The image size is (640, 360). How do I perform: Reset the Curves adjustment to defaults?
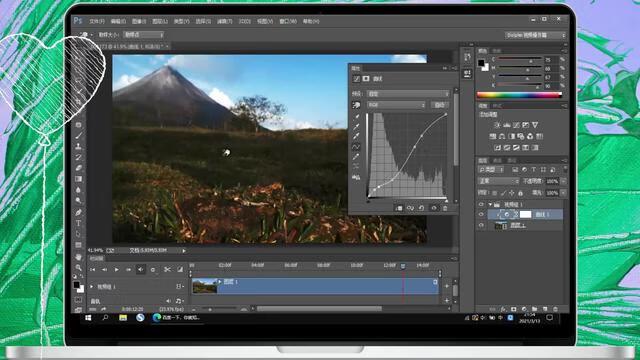point(421,208)
